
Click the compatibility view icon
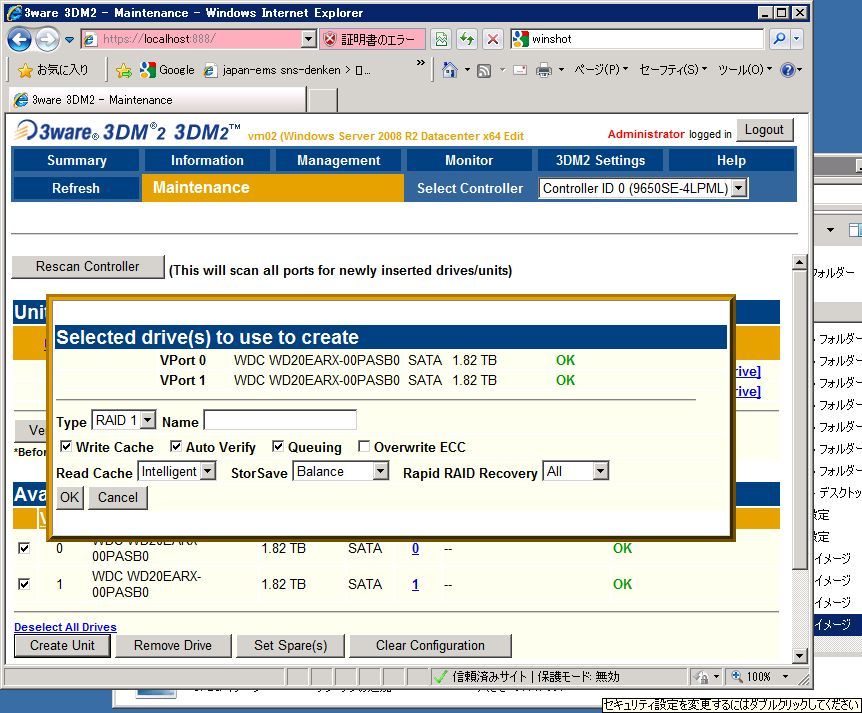[441, 39]
